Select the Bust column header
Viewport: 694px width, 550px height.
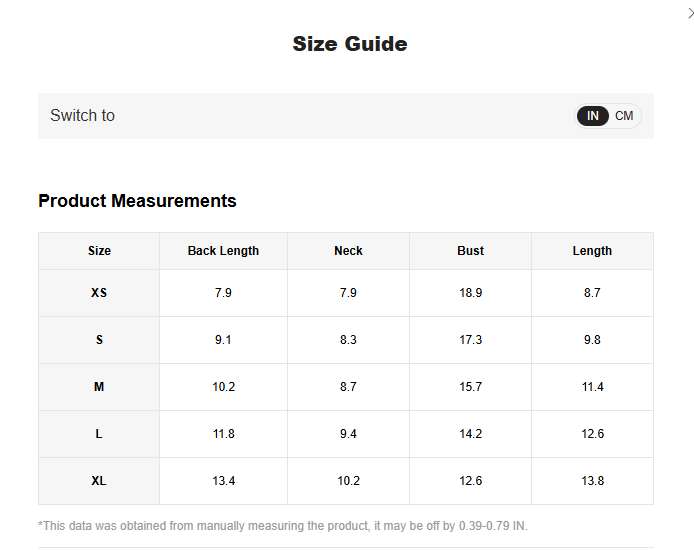tap(470, 251)
